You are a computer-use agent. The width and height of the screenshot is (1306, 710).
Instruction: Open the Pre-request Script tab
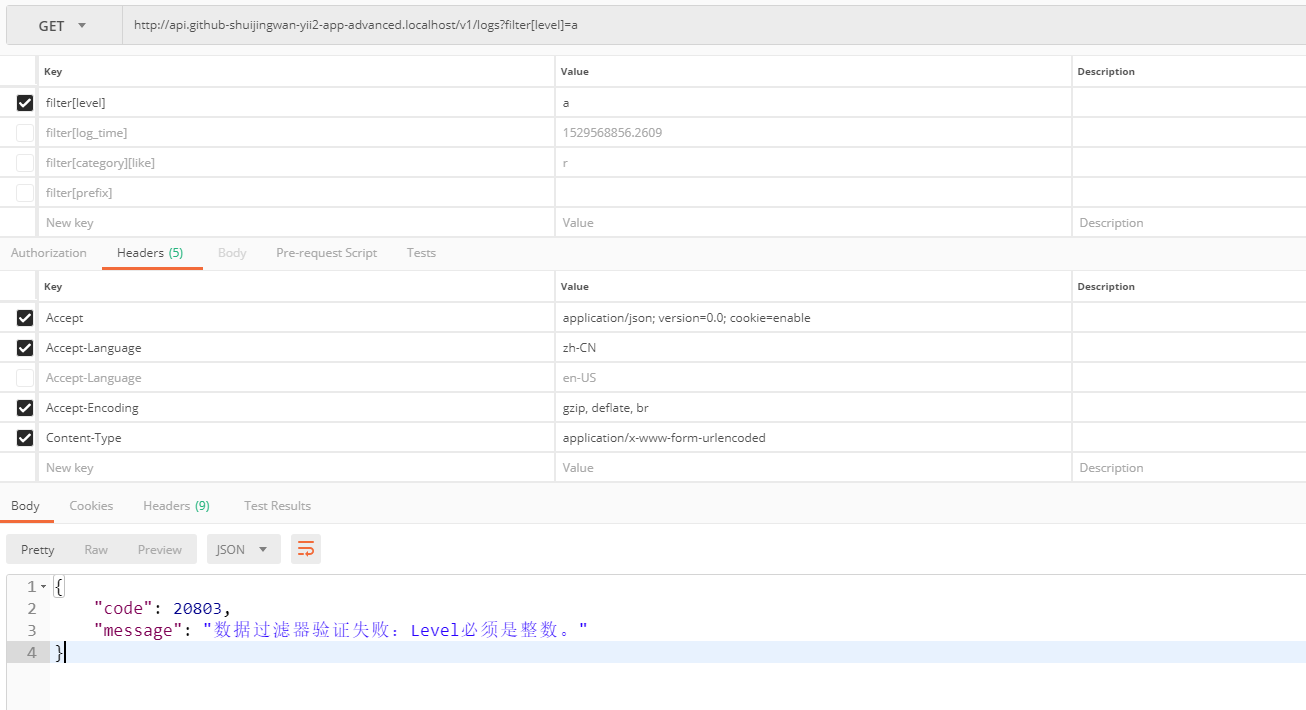pyautogui.click(x=326, y=253)
